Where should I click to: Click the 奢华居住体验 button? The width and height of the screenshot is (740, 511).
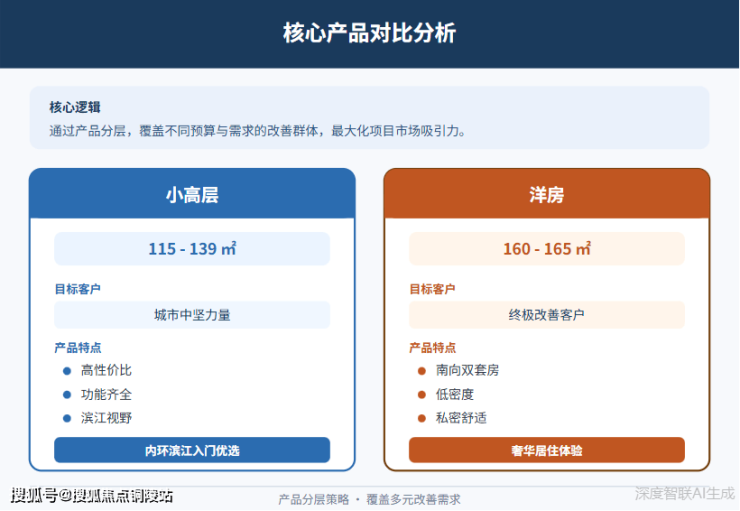(x=547, y=450)
